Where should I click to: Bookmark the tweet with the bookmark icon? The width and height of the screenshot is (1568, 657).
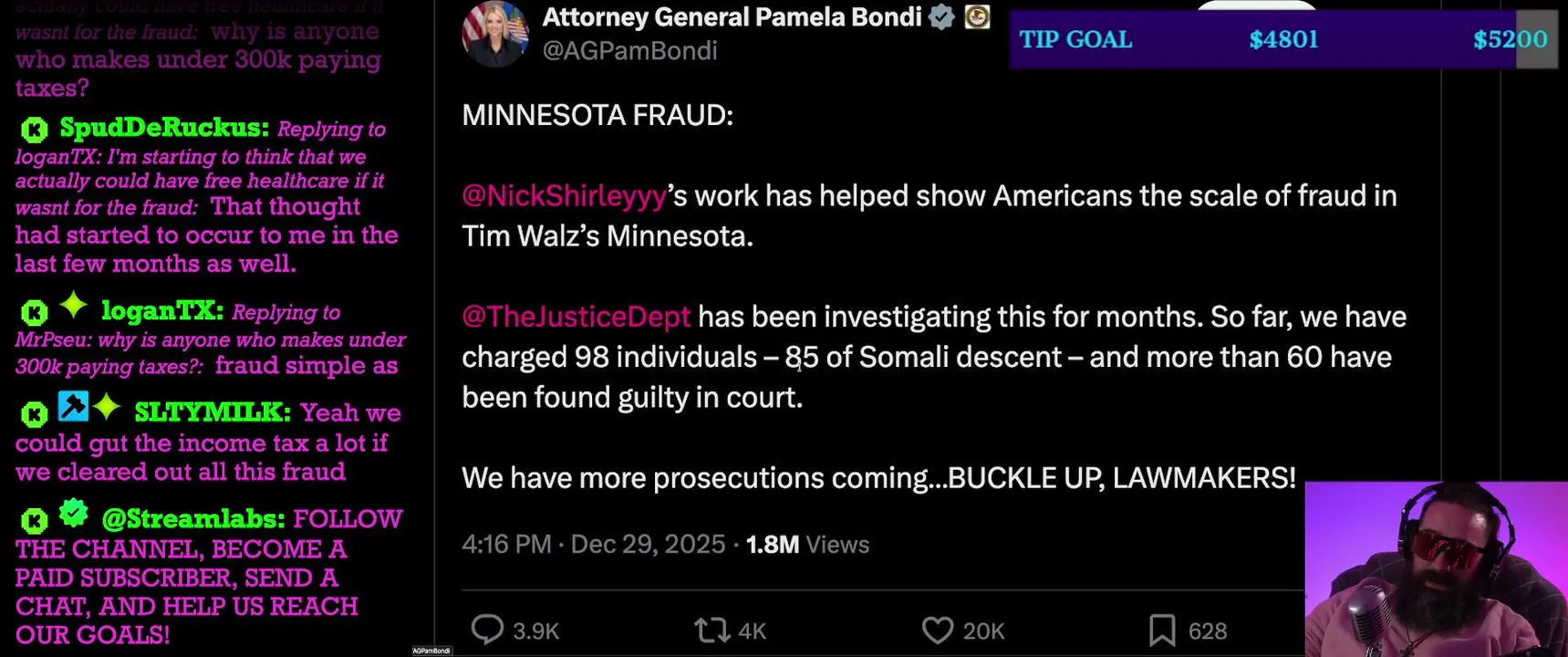point(1161,630)
